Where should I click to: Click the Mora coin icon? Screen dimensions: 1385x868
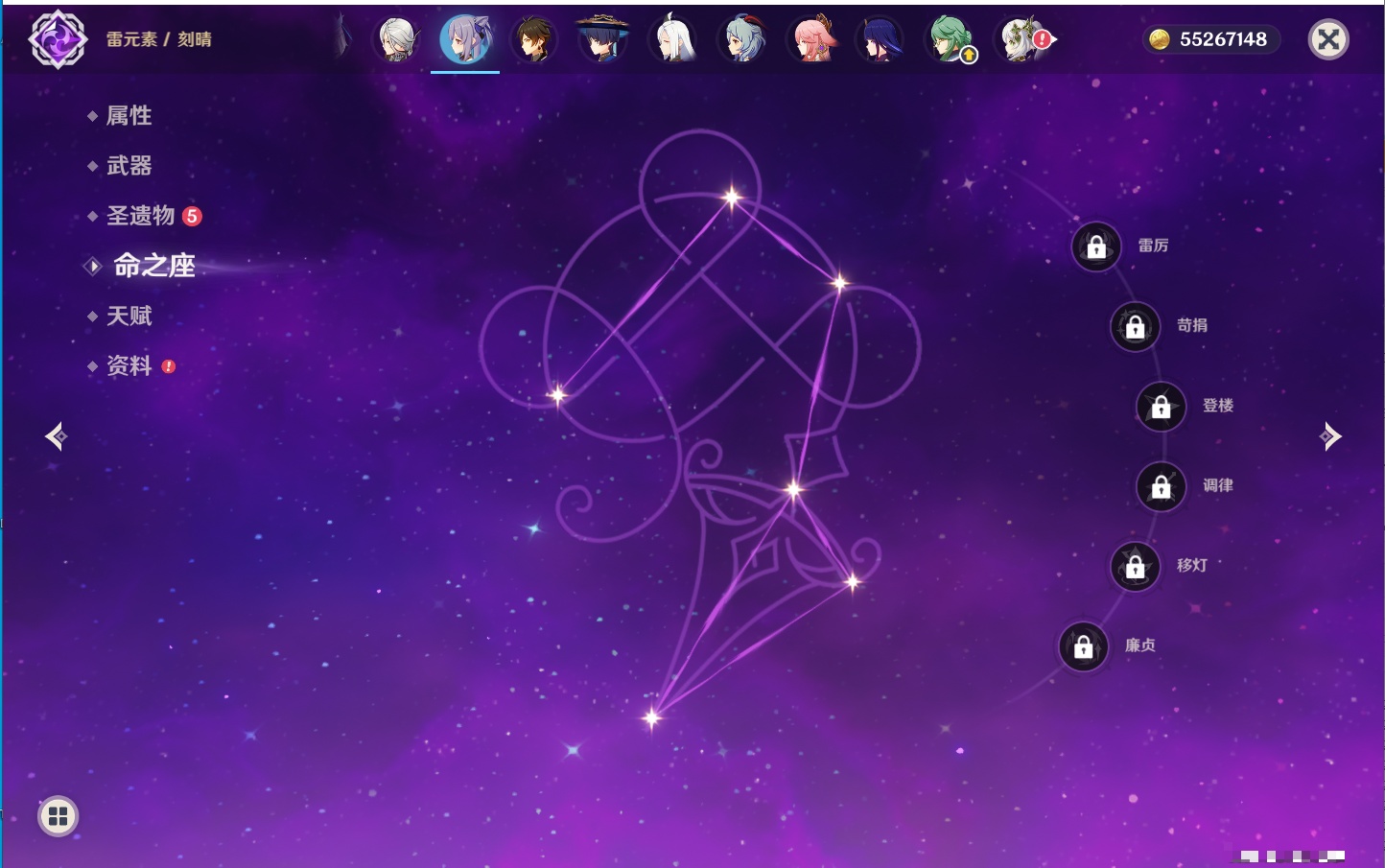[x=1160, y=39]
